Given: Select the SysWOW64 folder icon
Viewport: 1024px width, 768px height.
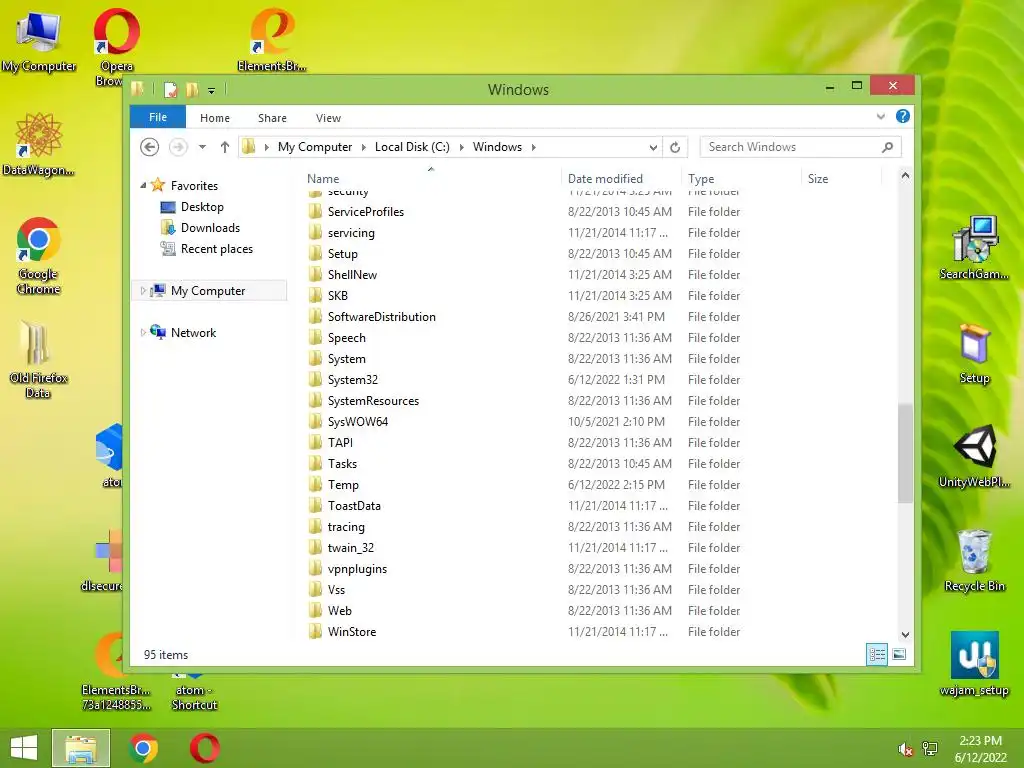Looking at the screenshot, I should pos(315,421).
